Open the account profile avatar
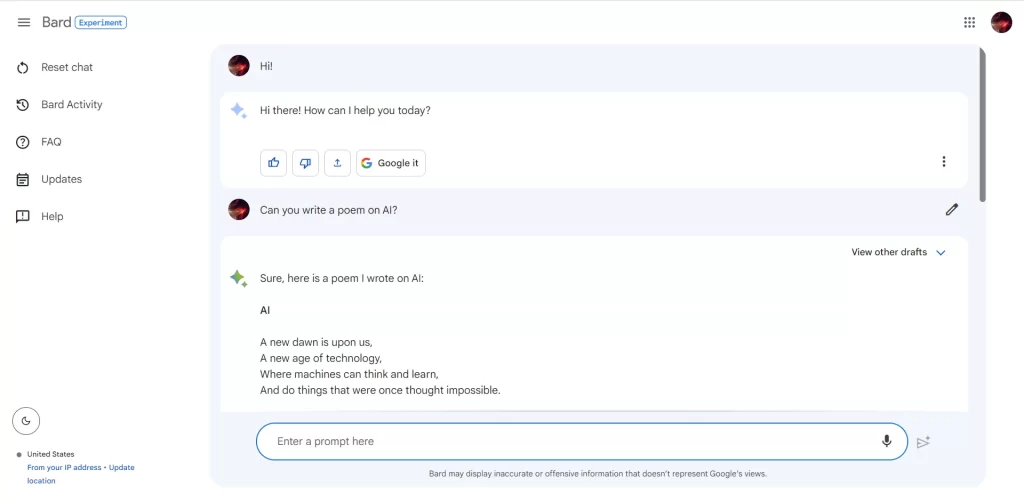 (1001, 22)
